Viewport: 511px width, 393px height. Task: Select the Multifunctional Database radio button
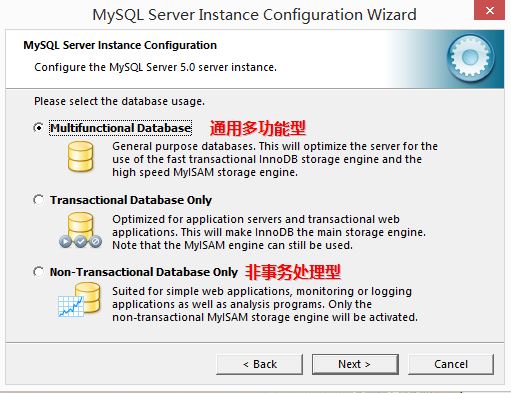[38, 128]
